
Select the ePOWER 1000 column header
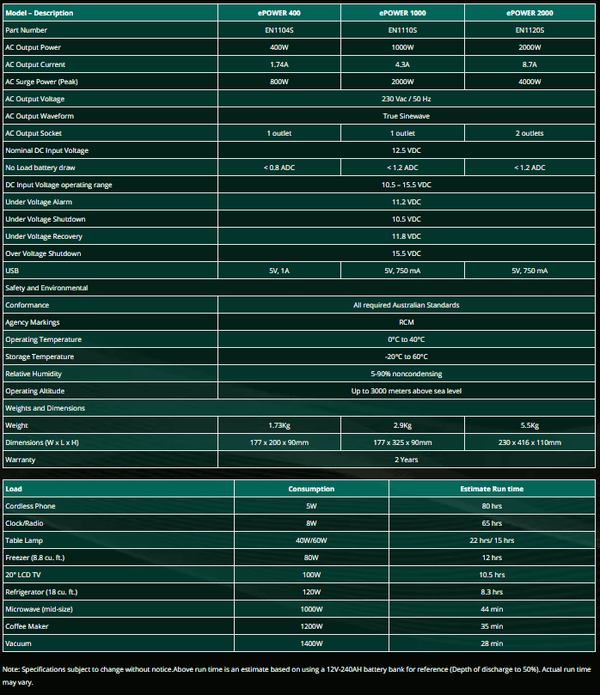403,13
